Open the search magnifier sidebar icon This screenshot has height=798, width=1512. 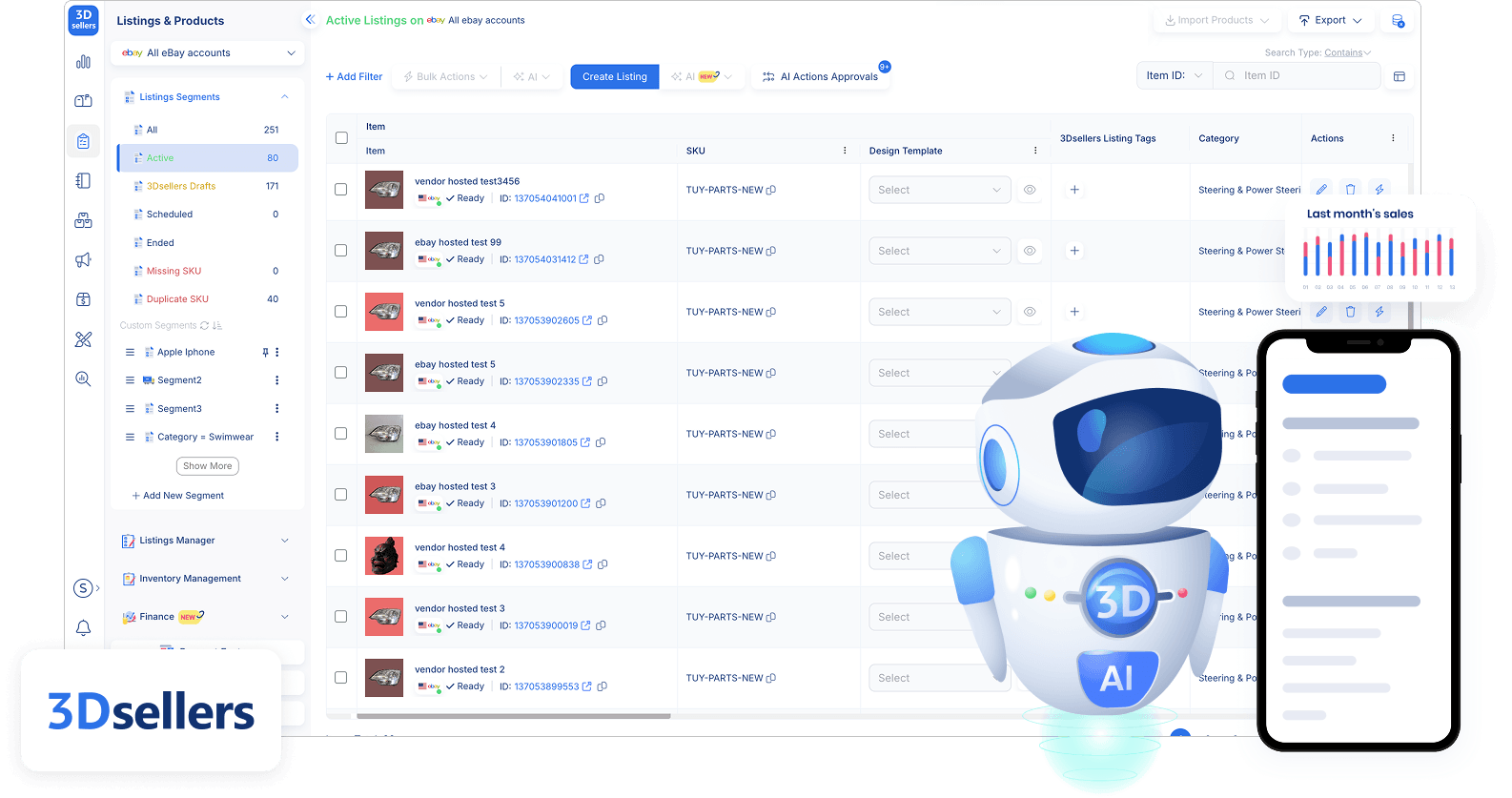83,379
